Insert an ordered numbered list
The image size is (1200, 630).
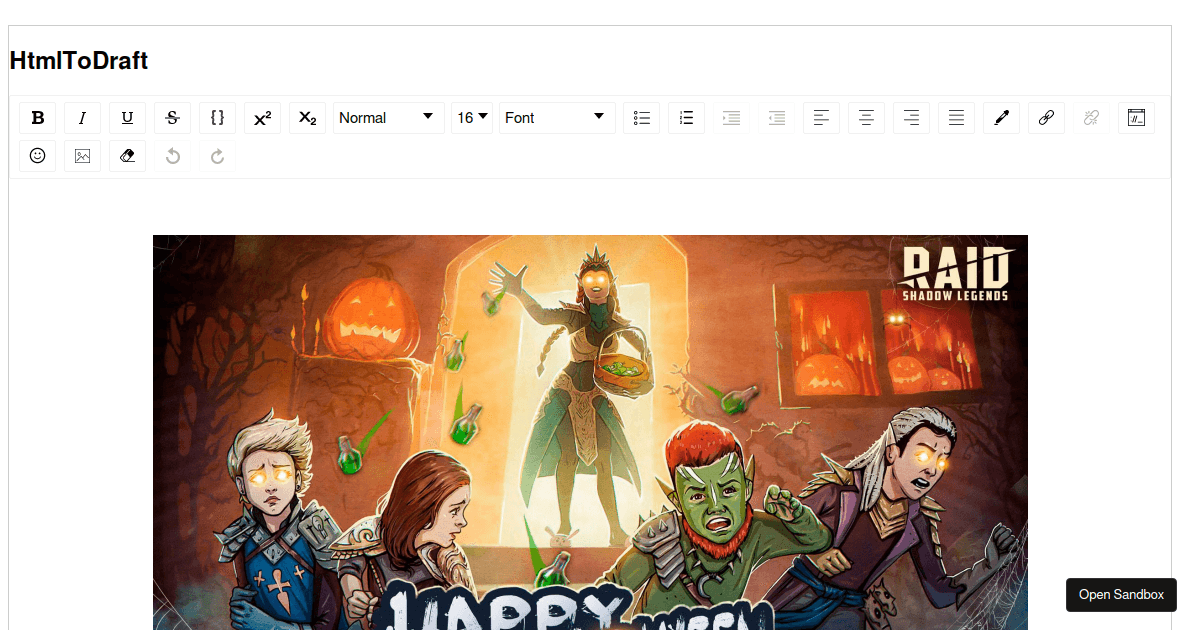[x=687, y=118]
